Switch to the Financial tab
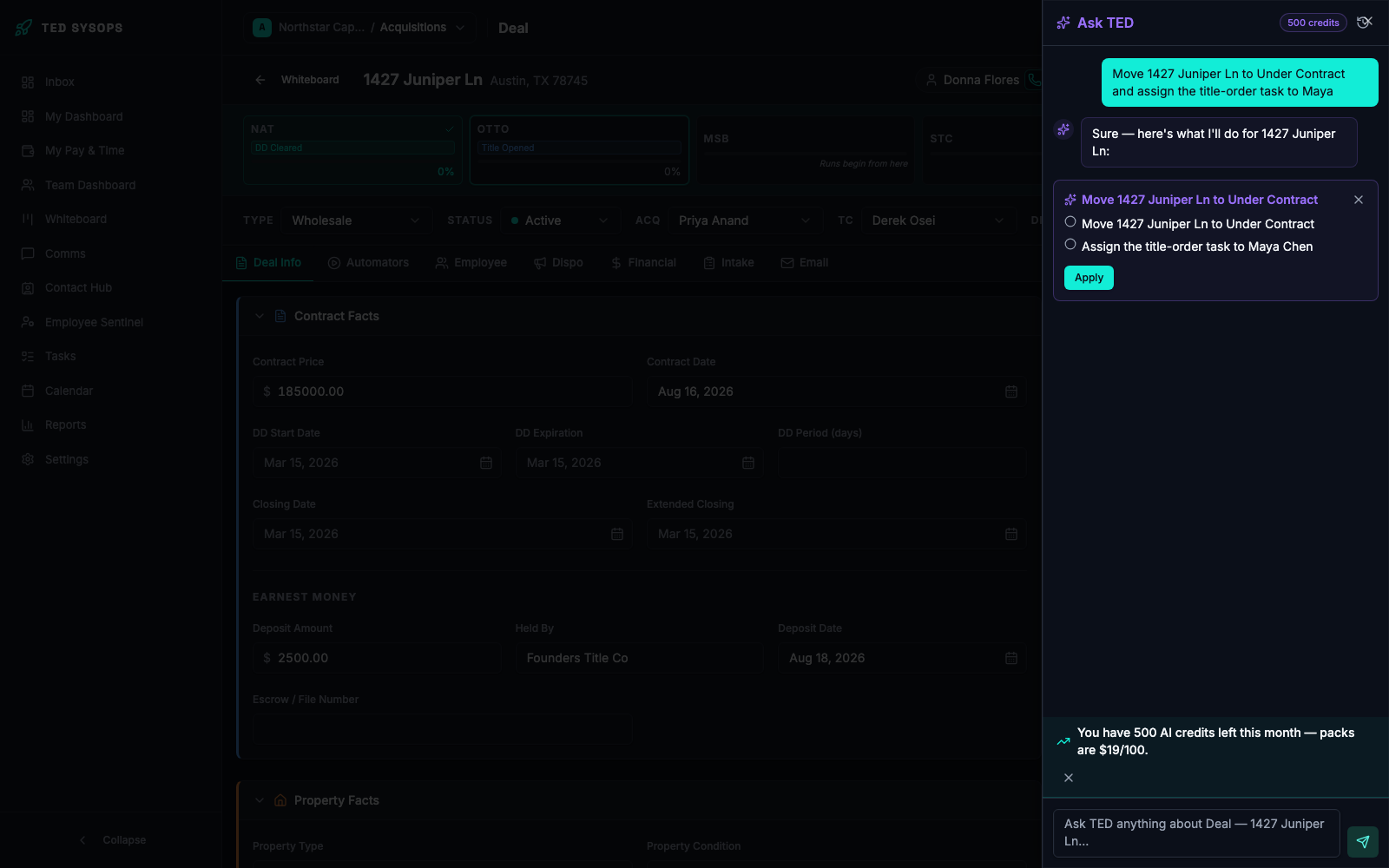The image size is (1389, 868). 643,263
